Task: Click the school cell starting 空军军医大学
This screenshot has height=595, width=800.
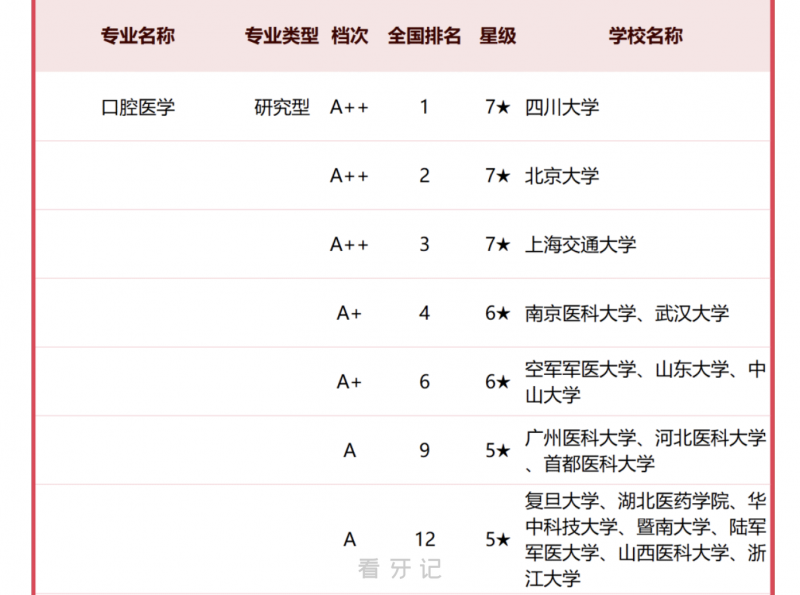Action: pos(645,382)
